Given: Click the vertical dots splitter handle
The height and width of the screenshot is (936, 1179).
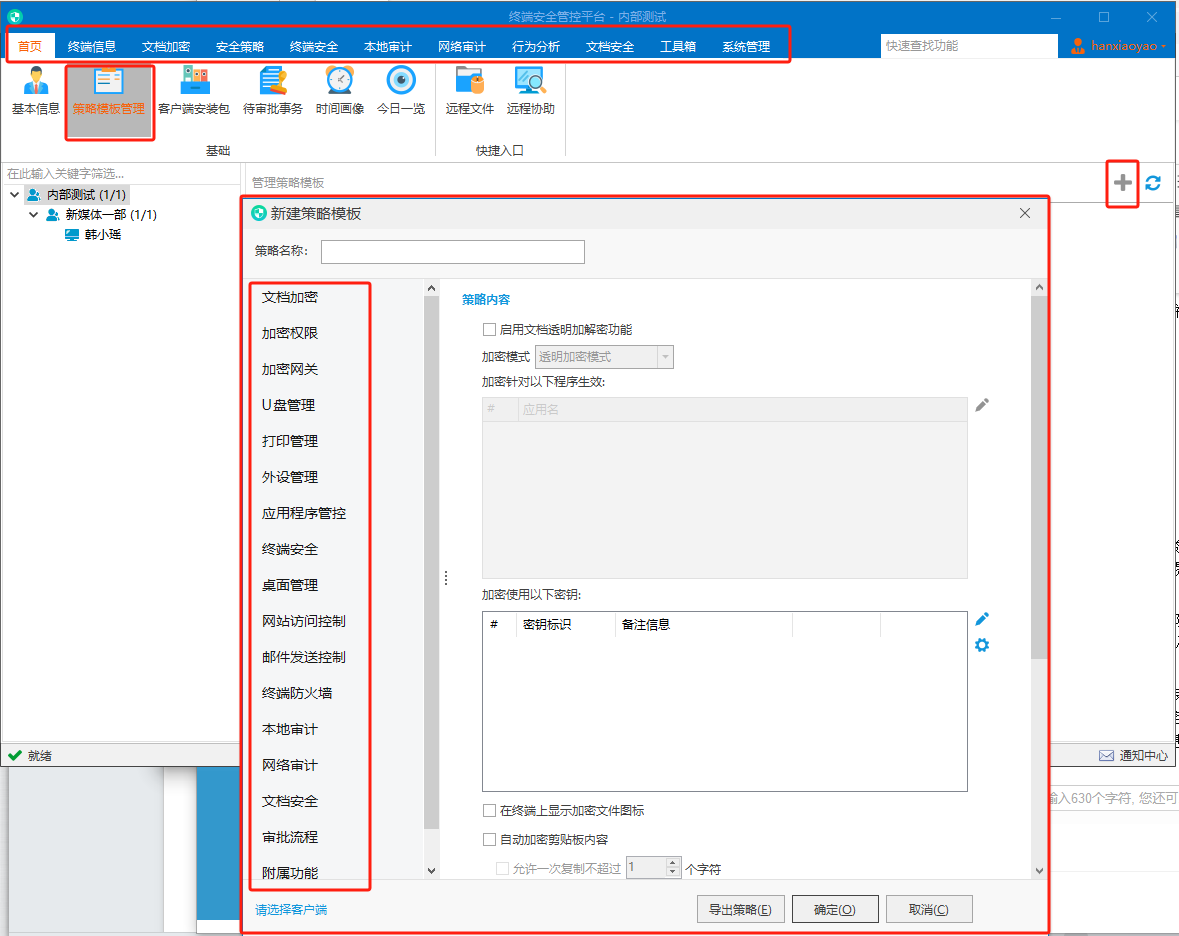Looking at the screenshot, I should coord(446,578).
